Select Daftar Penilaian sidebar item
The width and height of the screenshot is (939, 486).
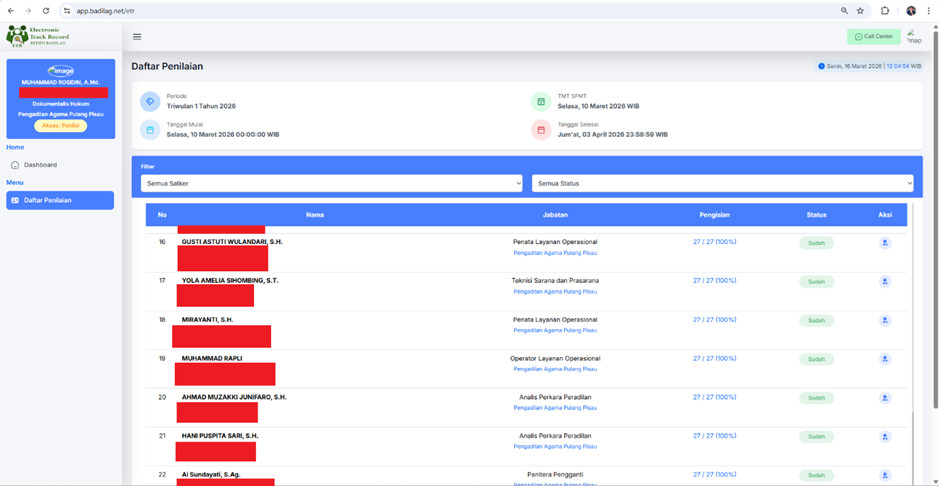[60, 200]
